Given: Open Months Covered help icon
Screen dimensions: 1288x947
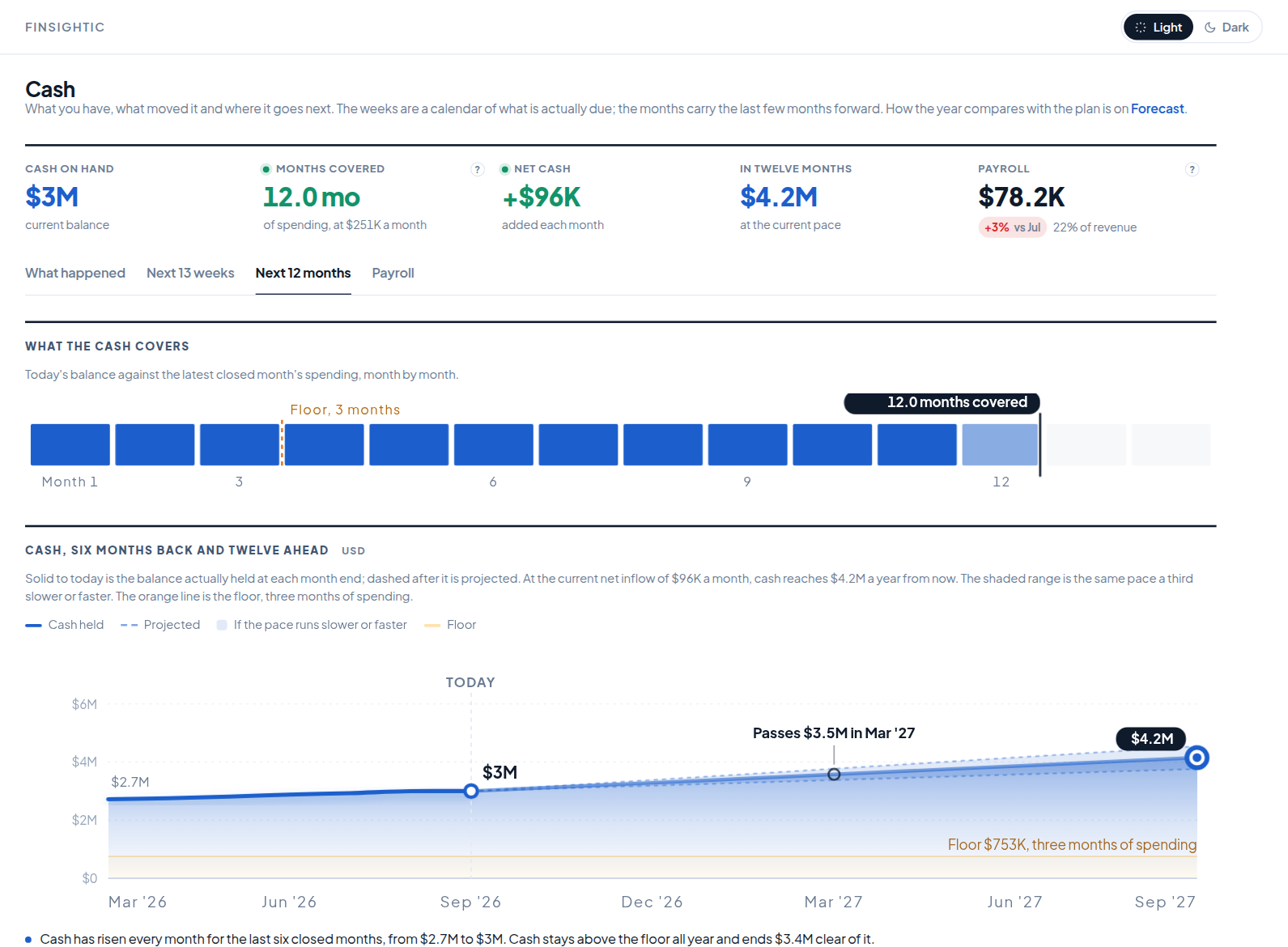Looking at the screenshot, I should (478, 169).
